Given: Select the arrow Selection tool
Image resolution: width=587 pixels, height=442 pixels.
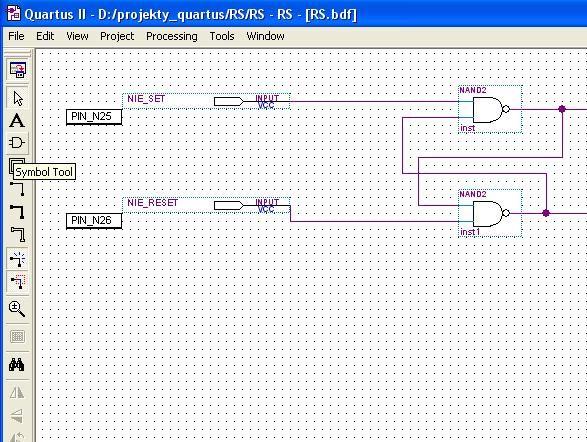Looking at the screenshot, I should pyautogui.click(x=17, y=99).
